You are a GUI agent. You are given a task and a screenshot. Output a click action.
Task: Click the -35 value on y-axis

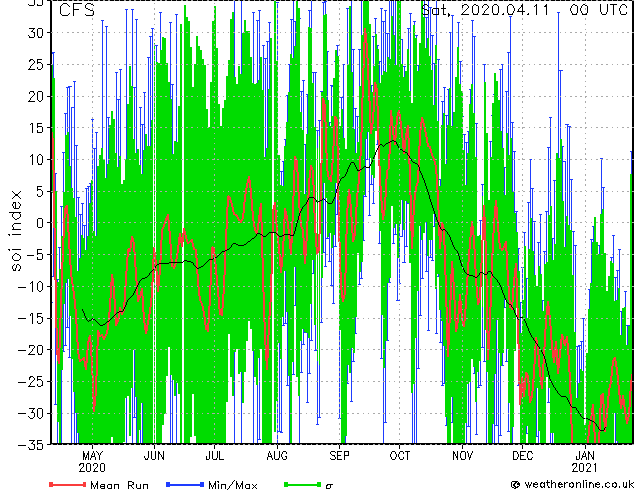(x=32, y=445)
